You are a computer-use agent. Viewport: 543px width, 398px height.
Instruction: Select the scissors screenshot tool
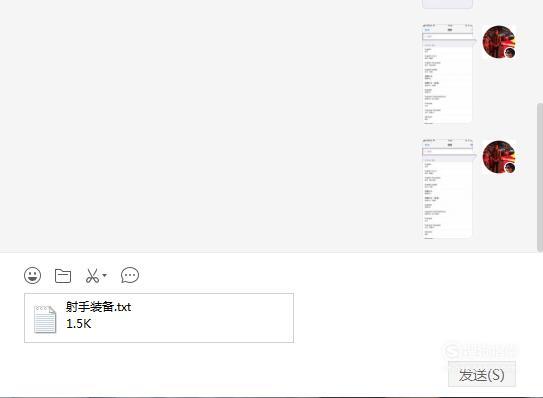coord(92,276)
